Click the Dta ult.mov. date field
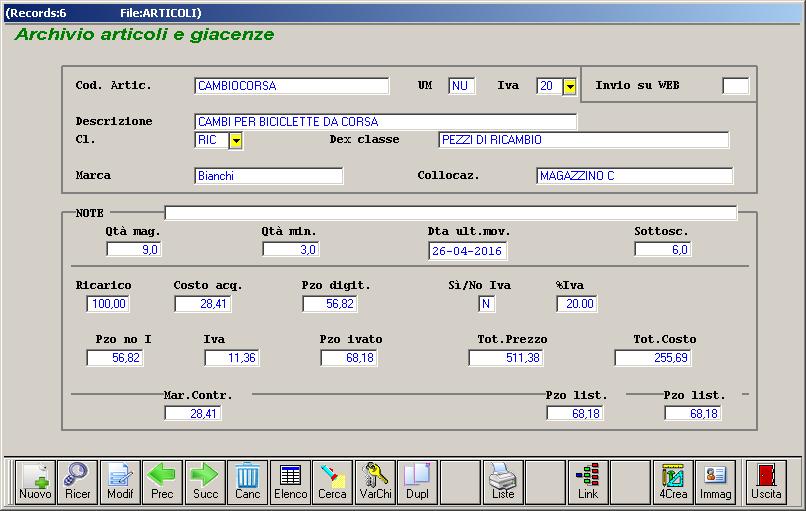 click(x=467, y=251)
